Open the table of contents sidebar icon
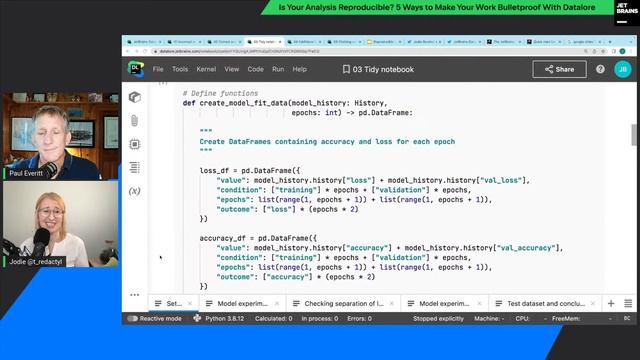The width and height of the screenshot is (640, 360). 135,167
